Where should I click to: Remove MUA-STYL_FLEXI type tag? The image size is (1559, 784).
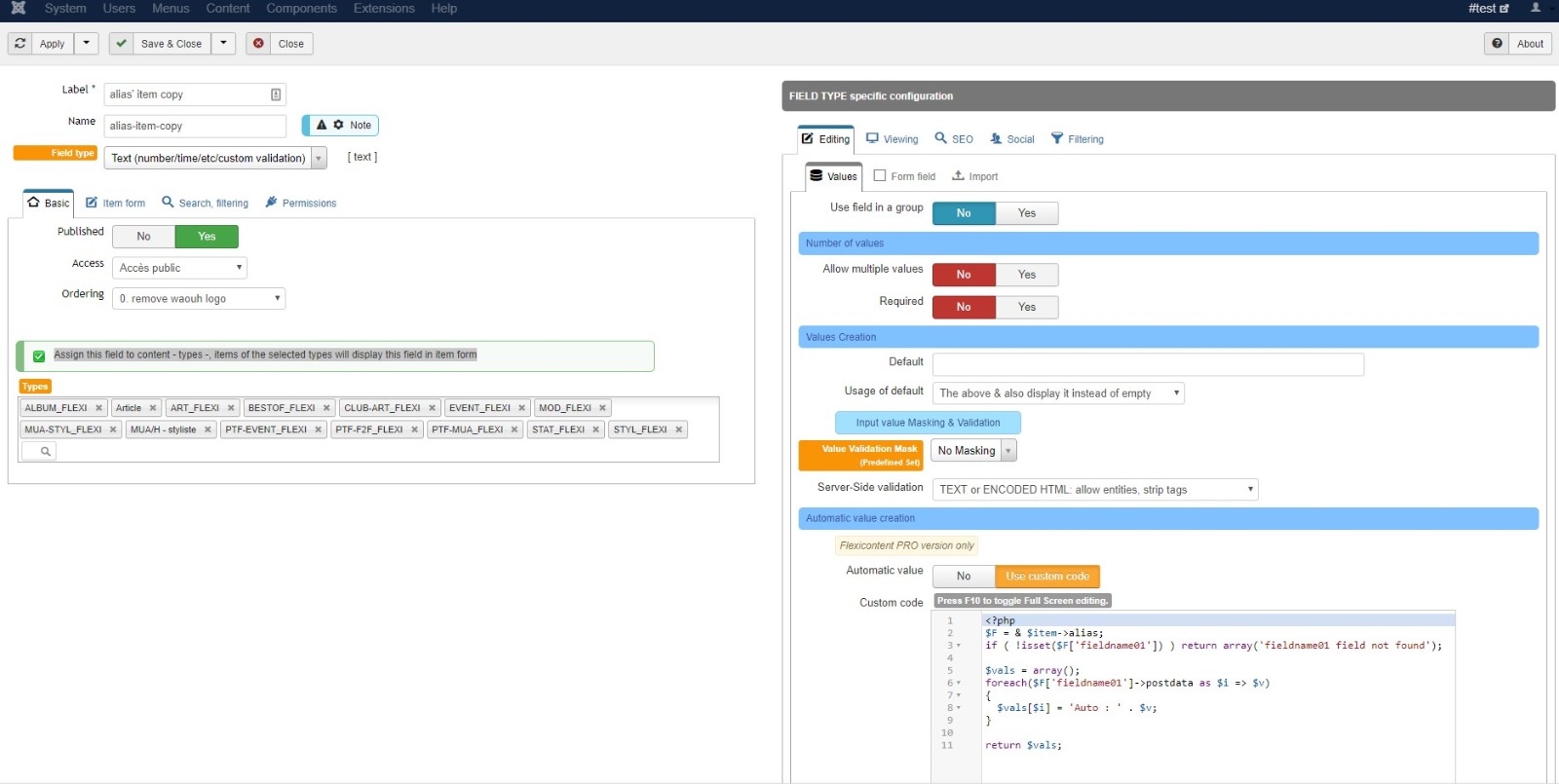click(x=113, y=429)
